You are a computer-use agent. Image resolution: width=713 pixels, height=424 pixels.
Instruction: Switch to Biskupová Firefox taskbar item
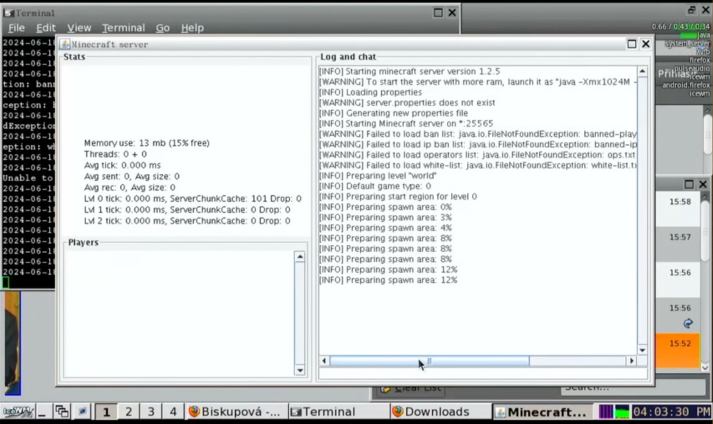click(x=236, y=412)
